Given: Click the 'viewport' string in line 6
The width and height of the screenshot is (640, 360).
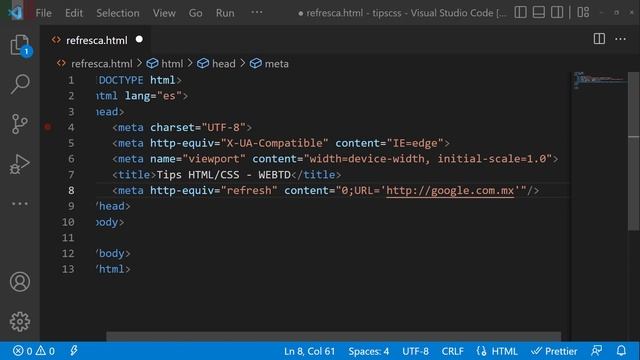Looking at the screenshot, I should pyautogui.click(x=214, y=159).
